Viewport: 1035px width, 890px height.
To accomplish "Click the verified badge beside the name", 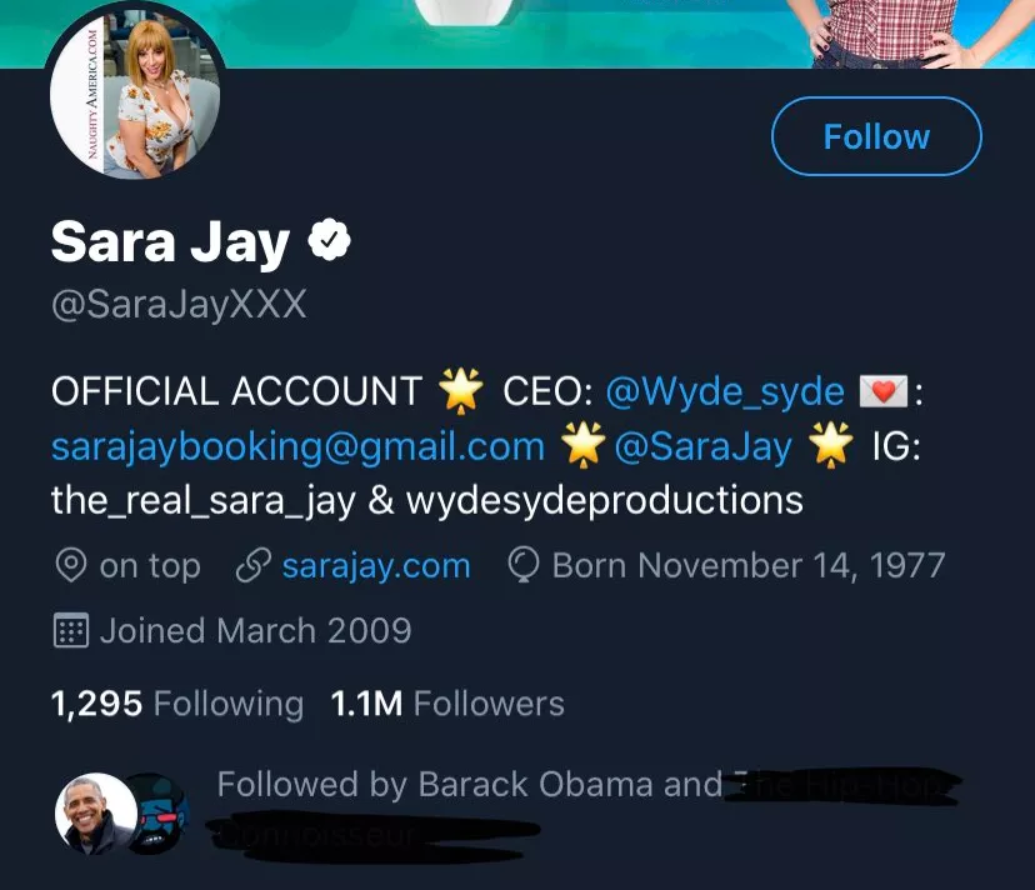I will click(x=330, y=242).
